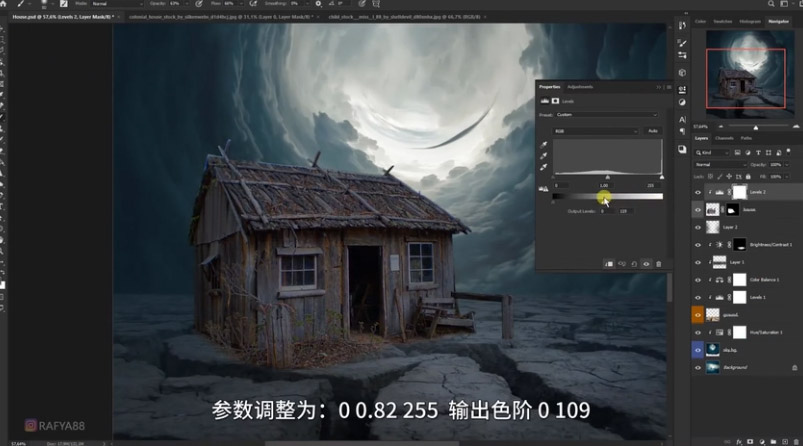Hide the Color Balance 1 layer
The width and height of the screenshot is (803, 446).
tap(698, 279)
